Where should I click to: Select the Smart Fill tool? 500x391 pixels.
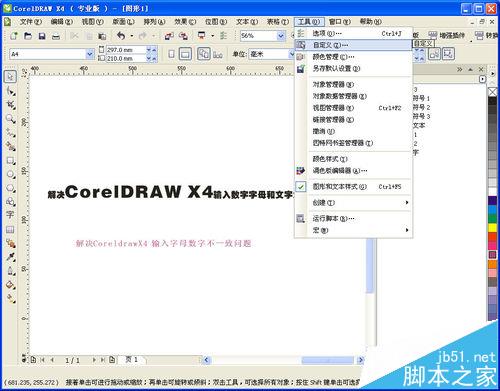(x=11, y=146)
